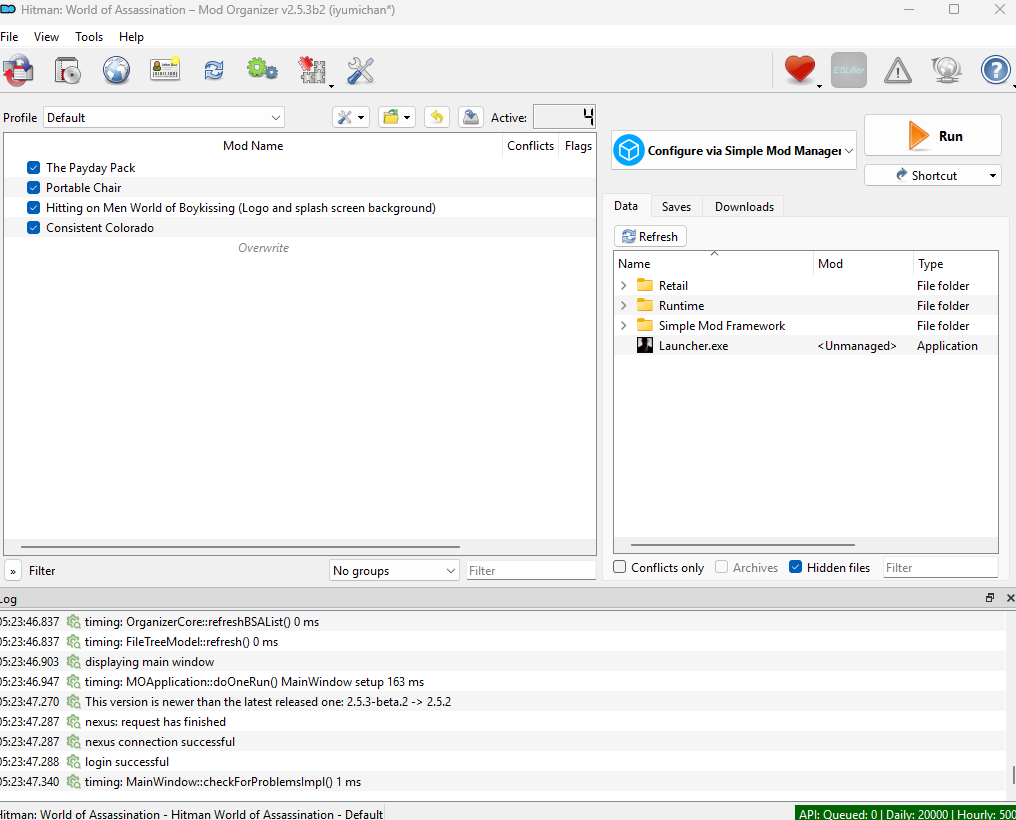The image size is (1016, 820).
Task: Disable the Consistent Colorado mod checkbox
Action: pyautogui.click(x=33, y=228)
